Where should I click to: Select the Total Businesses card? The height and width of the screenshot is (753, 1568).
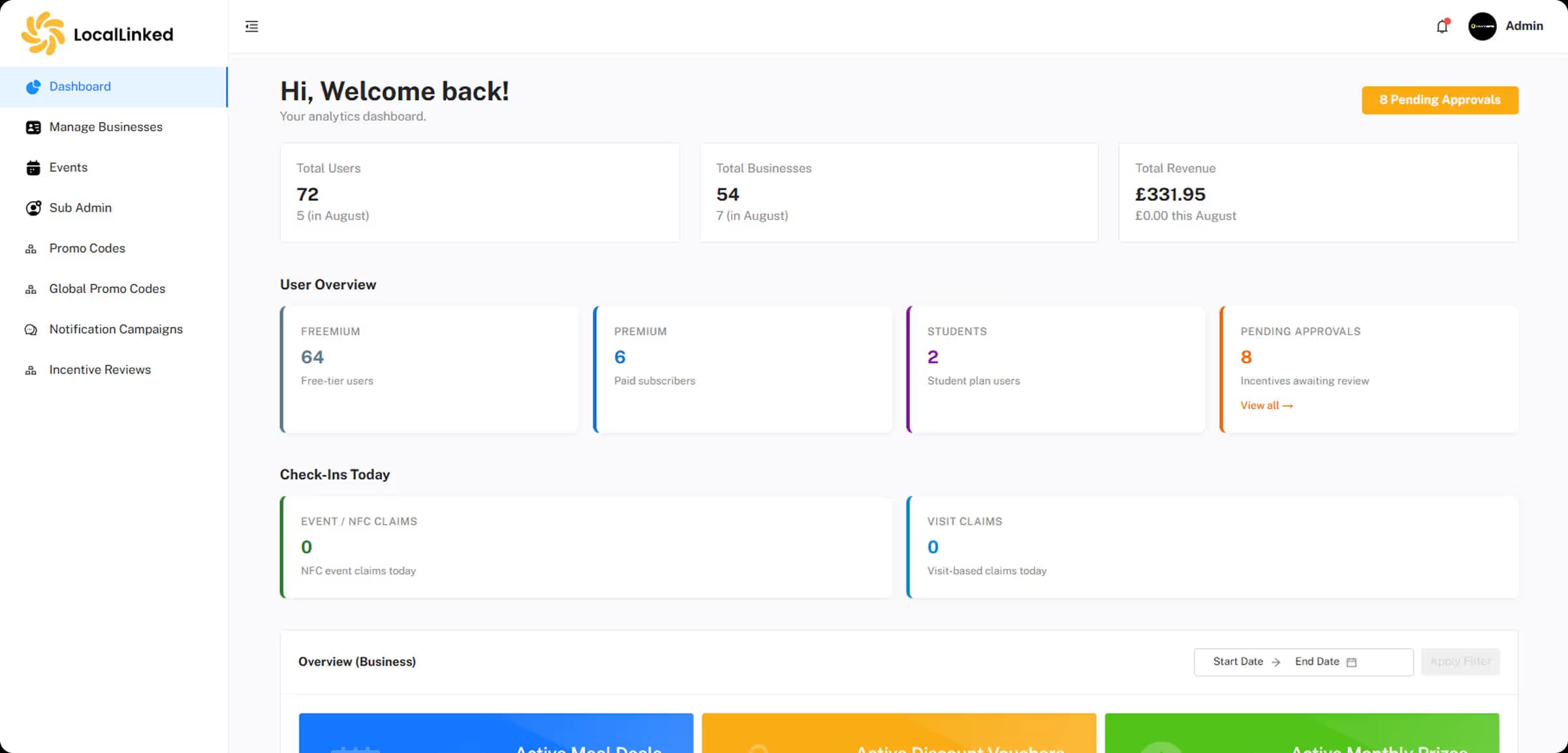tap(899, 192)
